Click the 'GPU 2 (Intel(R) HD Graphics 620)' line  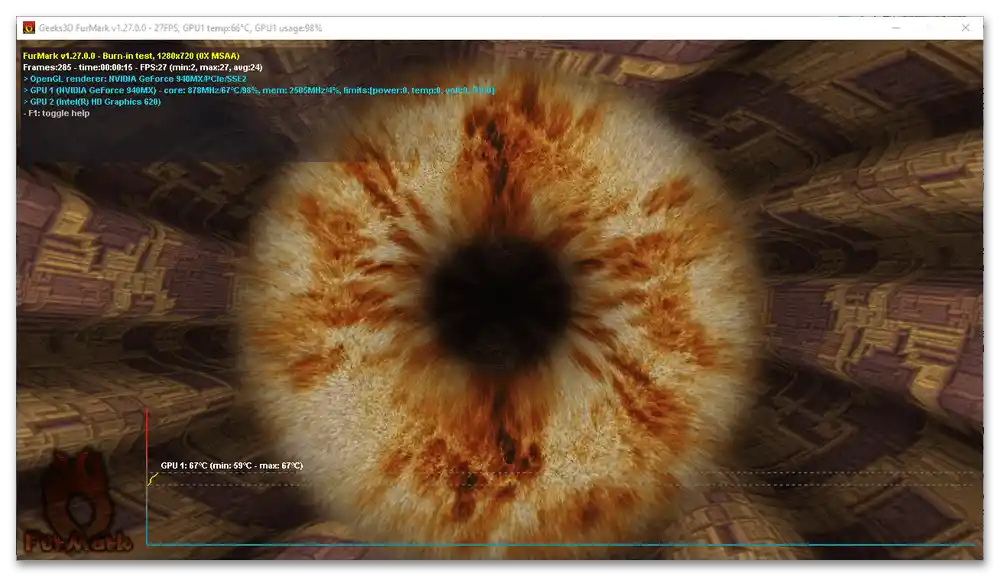coord(92,102)
